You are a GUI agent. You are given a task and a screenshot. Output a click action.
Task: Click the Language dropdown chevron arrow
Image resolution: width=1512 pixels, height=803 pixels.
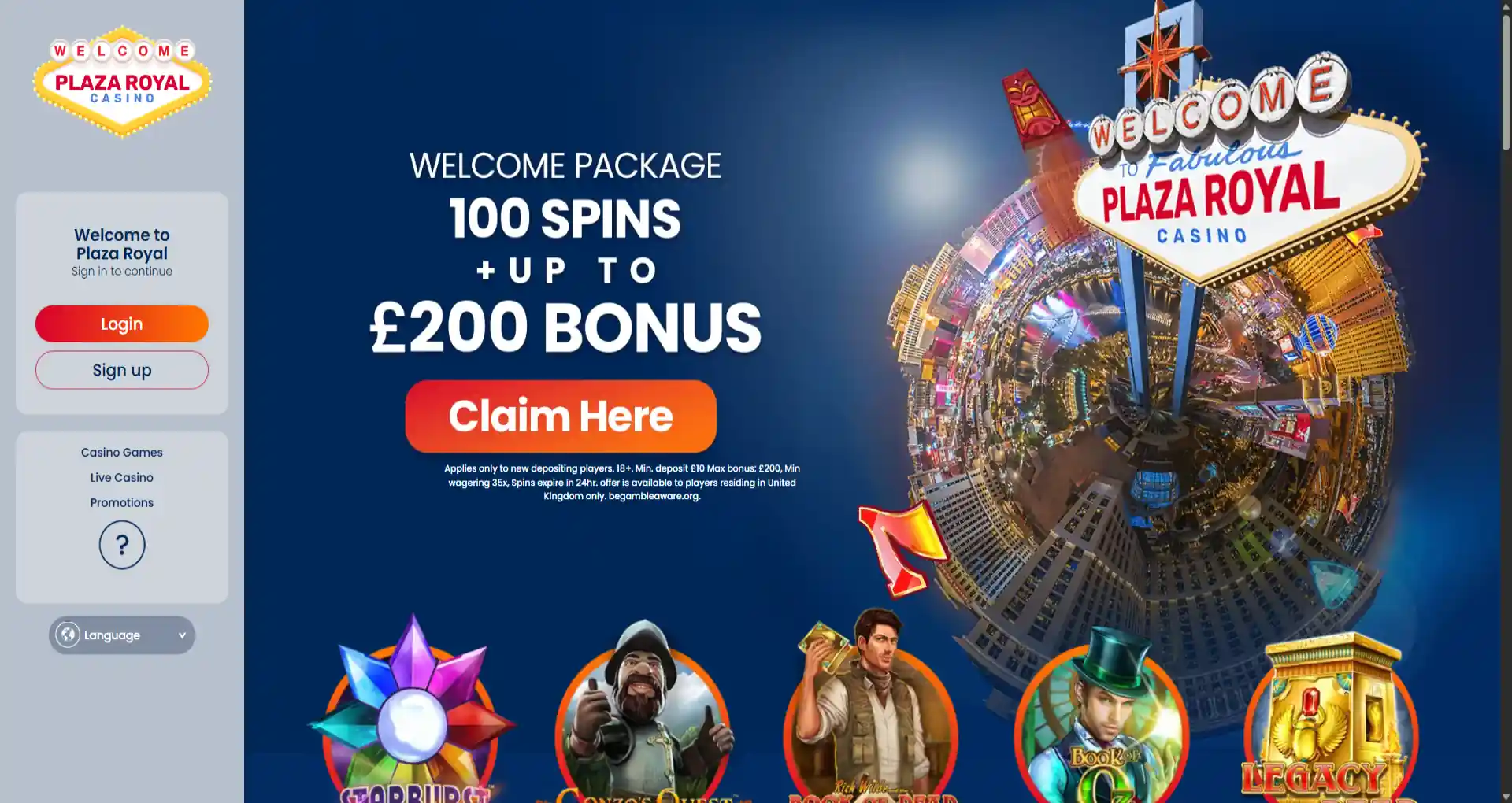(x=182, y=635)
